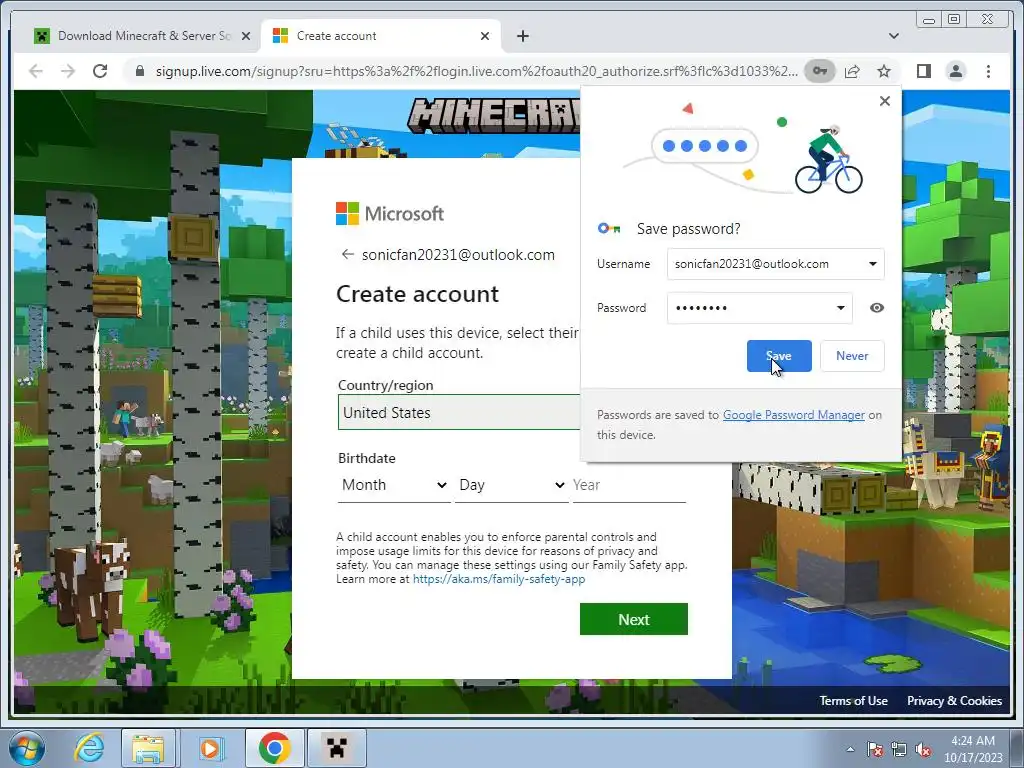Open the birthdate Day dropdown
Image resolution: width=1024 pixels, height=768 pixels.
511,485
